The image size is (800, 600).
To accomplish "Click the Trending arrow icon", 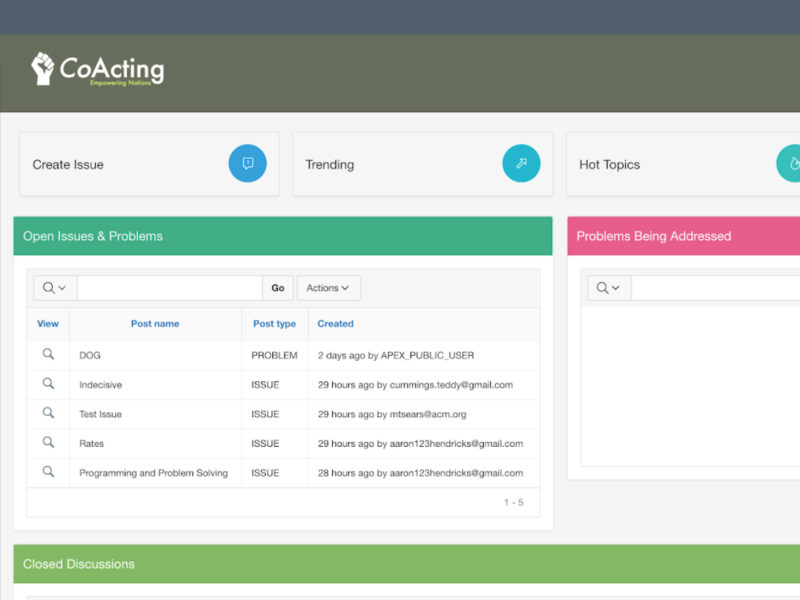I will pos(521,164).
